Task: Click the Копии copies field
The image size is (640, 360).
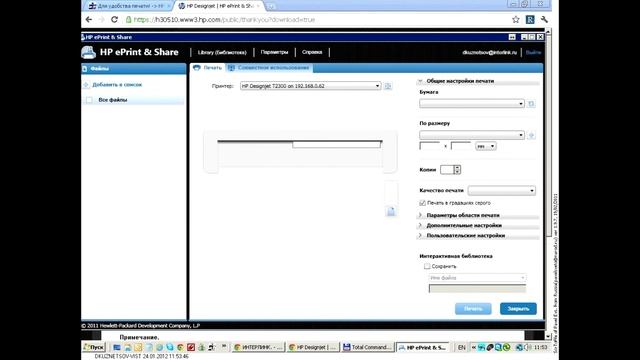Action: (x=447, y=170)
